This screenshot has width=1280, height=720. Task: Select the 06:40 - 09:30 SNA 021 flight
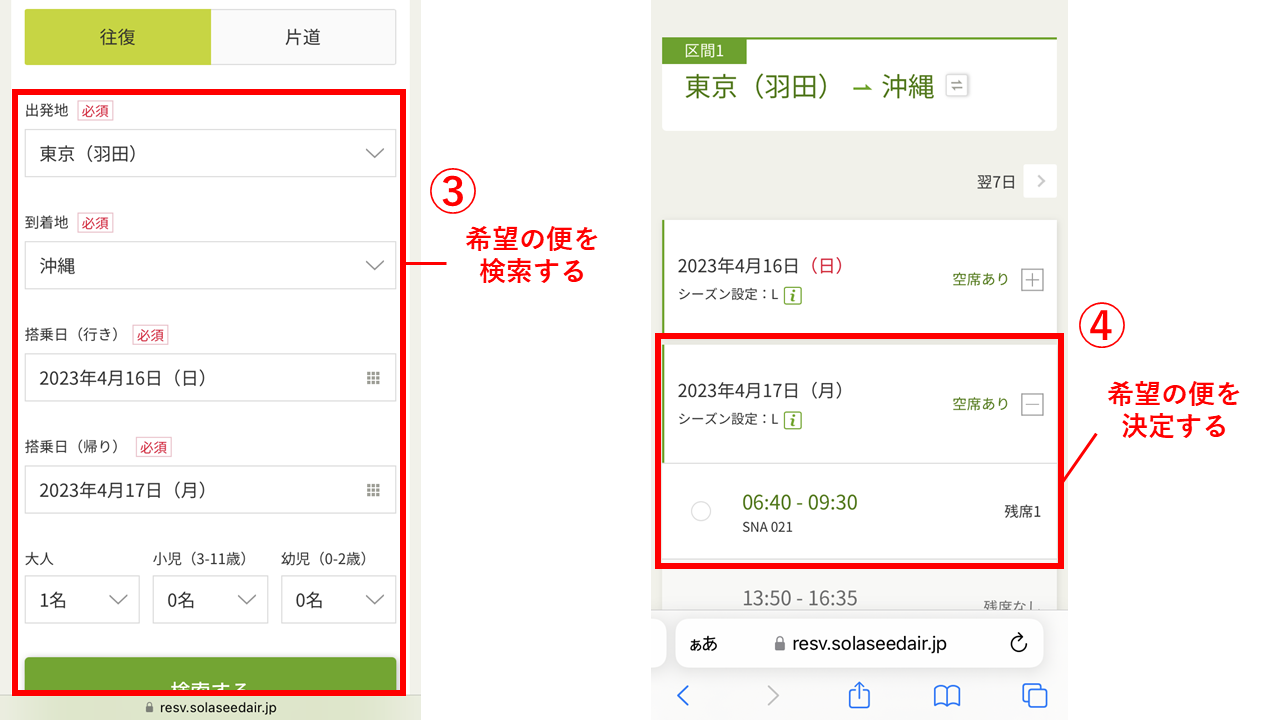[701, 511]
